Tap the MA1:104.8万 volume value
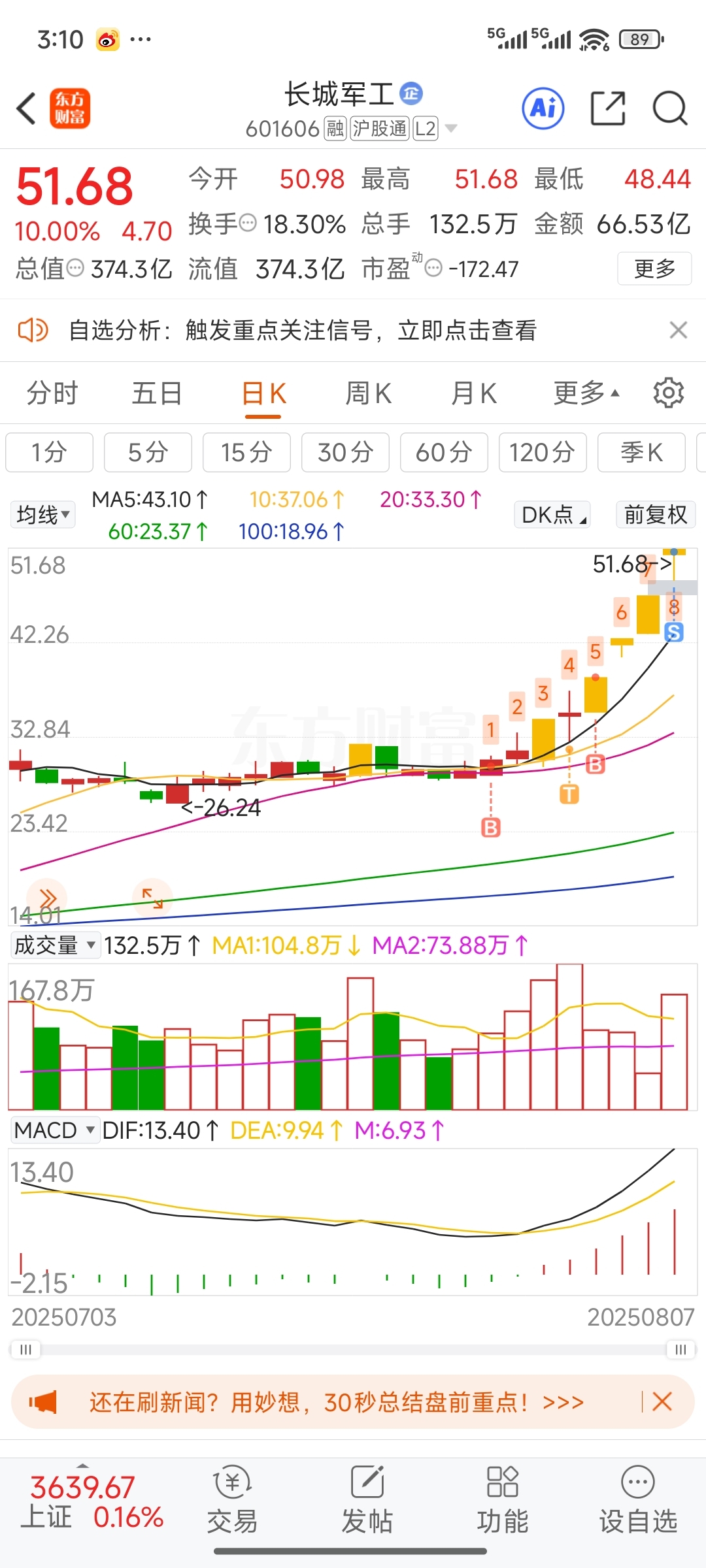Image resolution: width=706 pixels, height=1568 pixels. coord(286,945)
